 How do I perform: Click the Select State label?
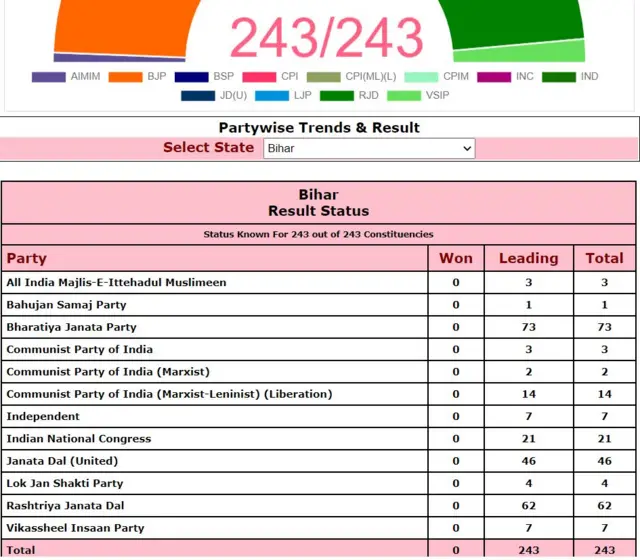209,147
